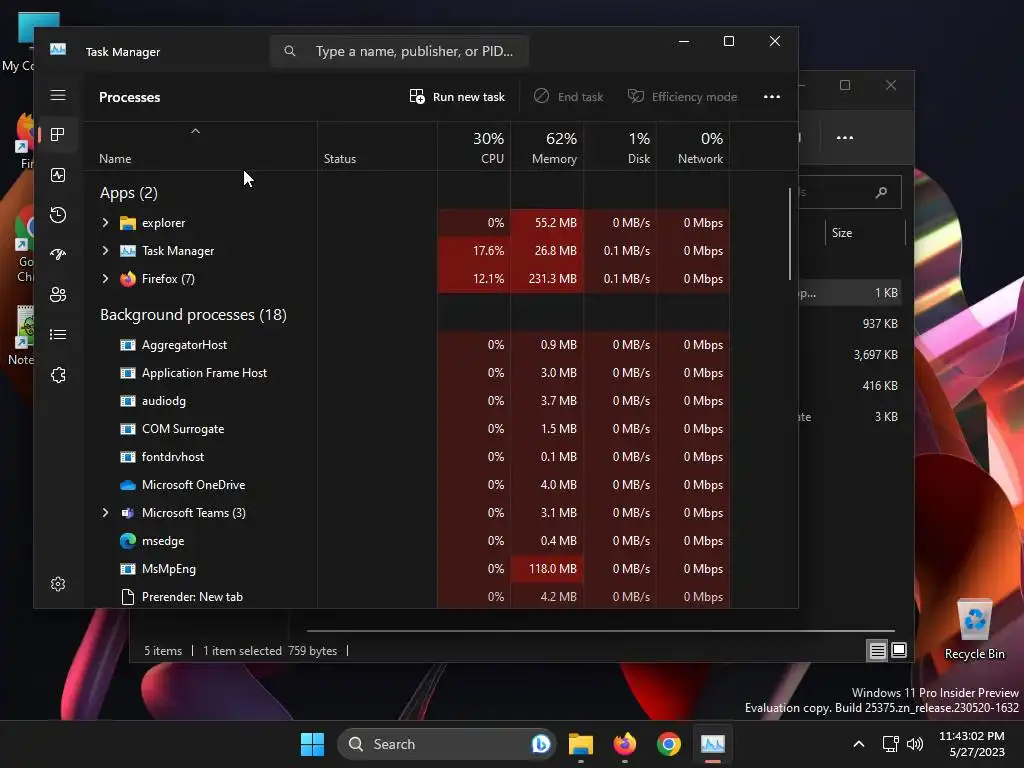Select the Application Frame Host process row
Image resolution: width=1024 pixels, height=768 pixels.
point(406,373)
